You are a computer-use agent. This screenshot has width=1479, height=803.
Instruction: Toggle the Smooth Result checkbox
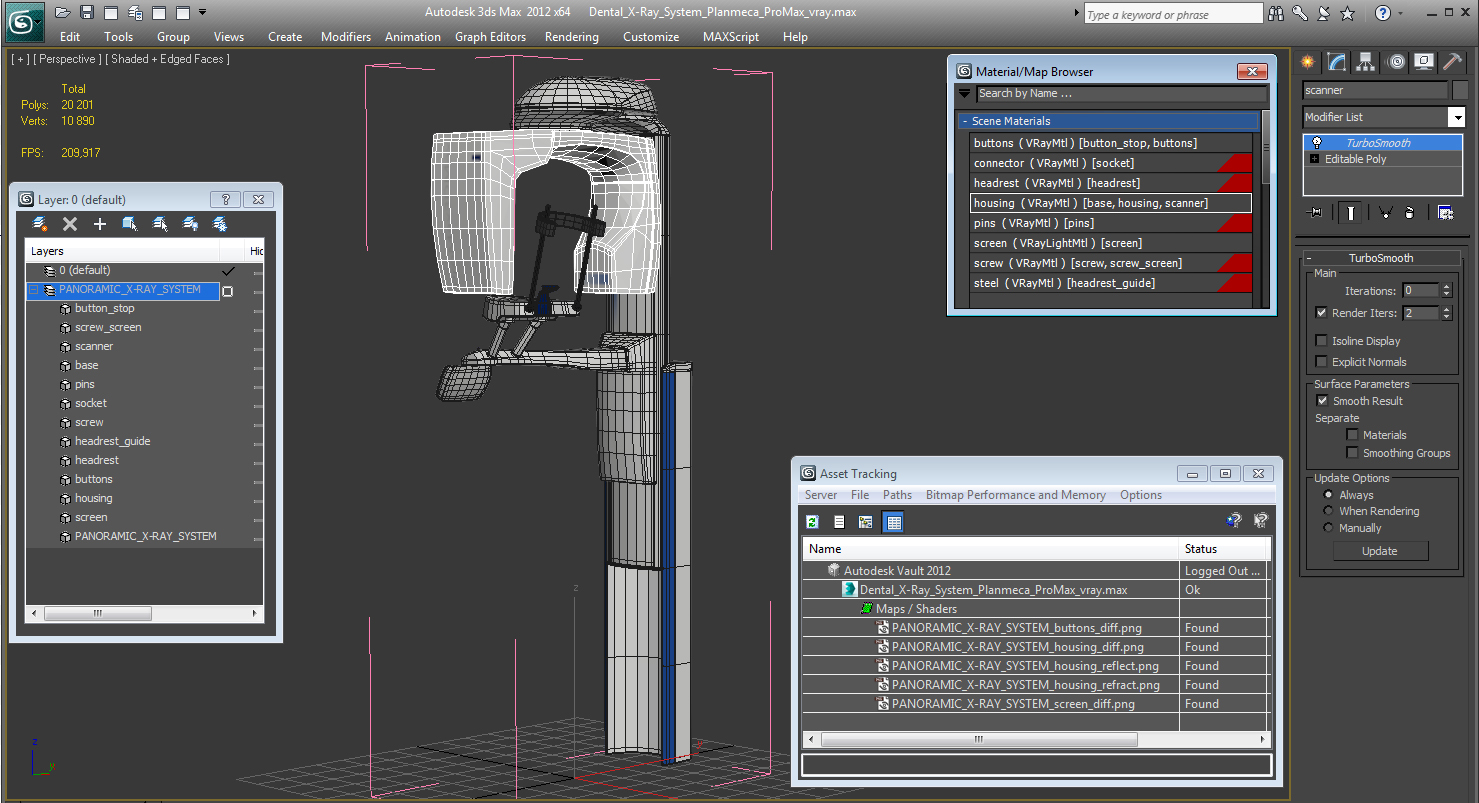tap(1322, 401)
